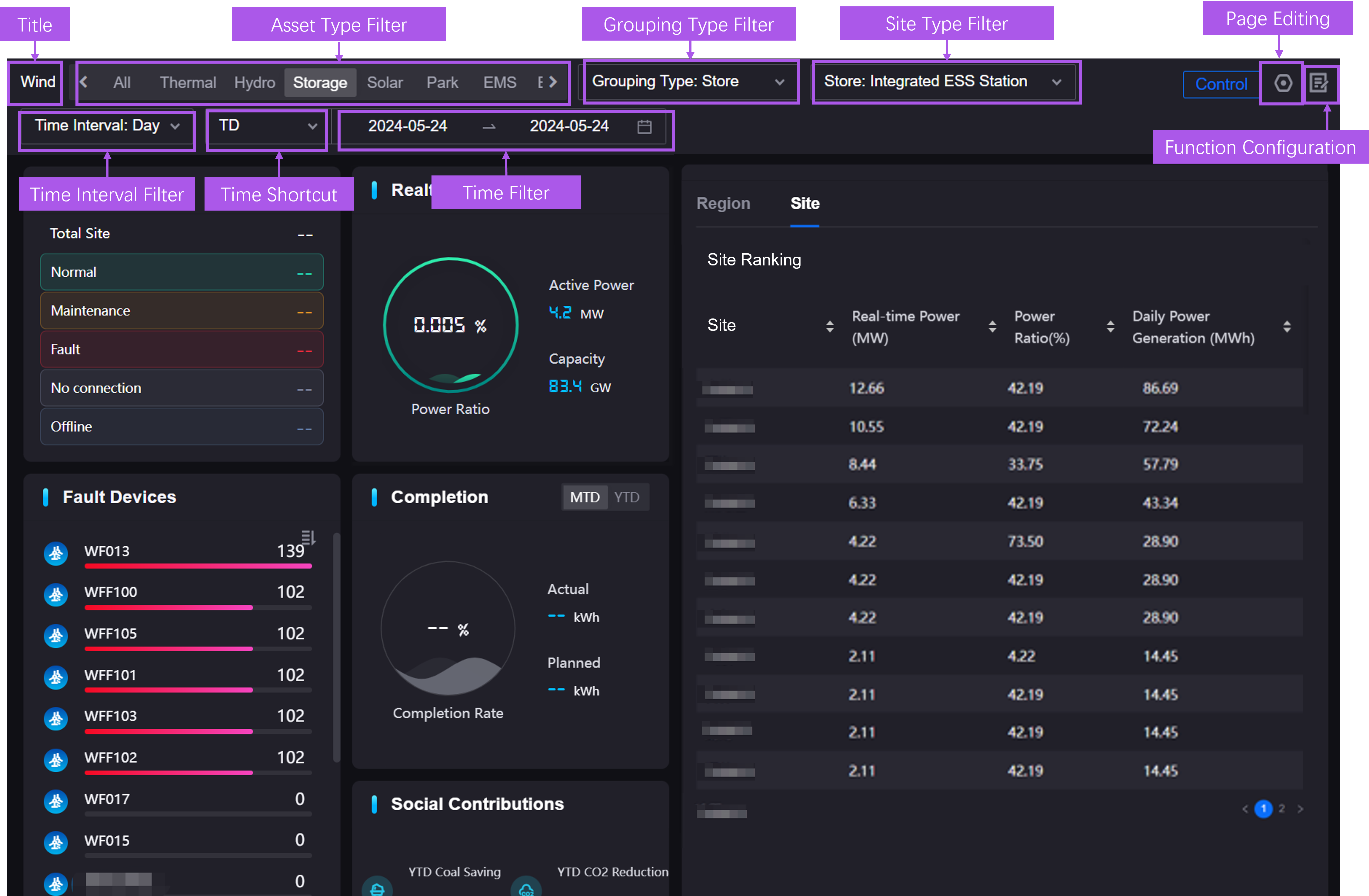1369x896 pixels.
Task: Click the sort icon above fault device counts
Action: [x=309, y=537]
